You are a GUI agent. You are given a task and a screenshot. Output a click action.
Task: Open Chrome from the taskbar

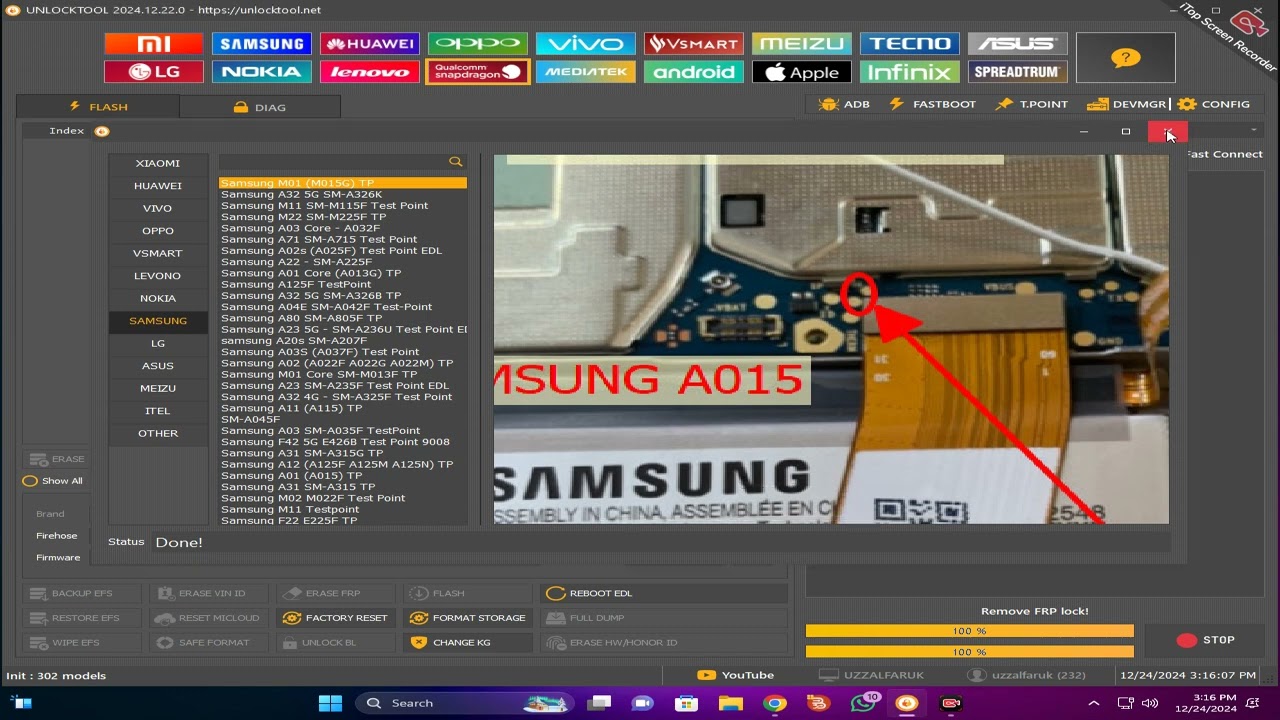click(x=774, y=703)
